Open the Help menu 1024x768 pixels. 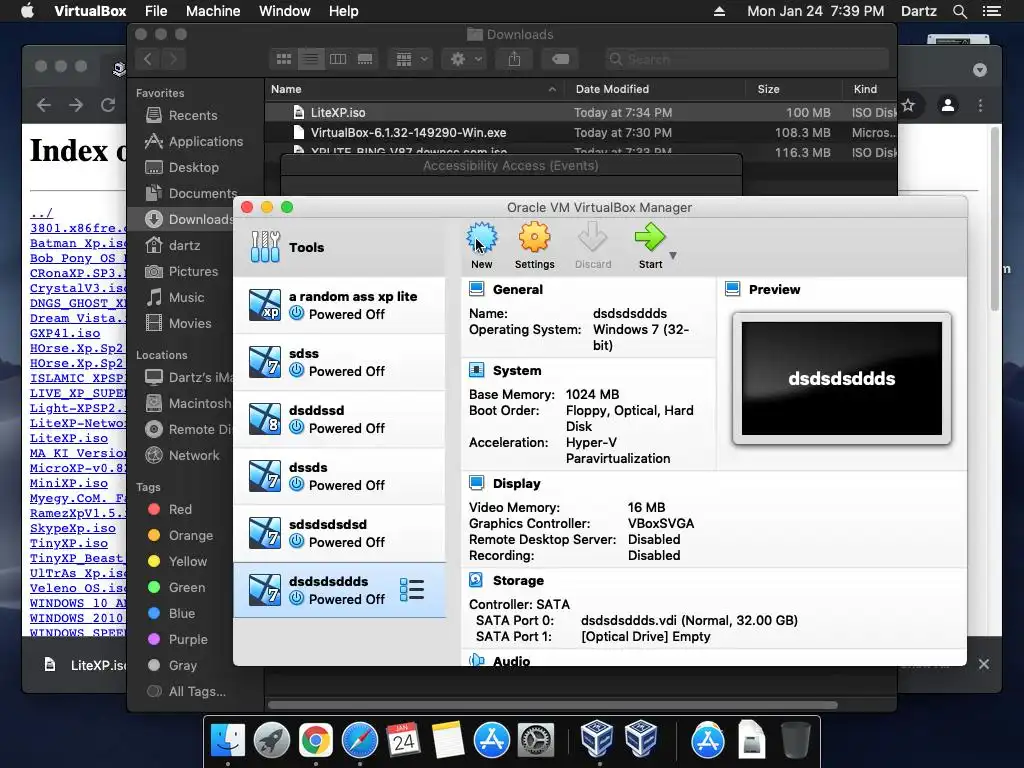point(344,11)
